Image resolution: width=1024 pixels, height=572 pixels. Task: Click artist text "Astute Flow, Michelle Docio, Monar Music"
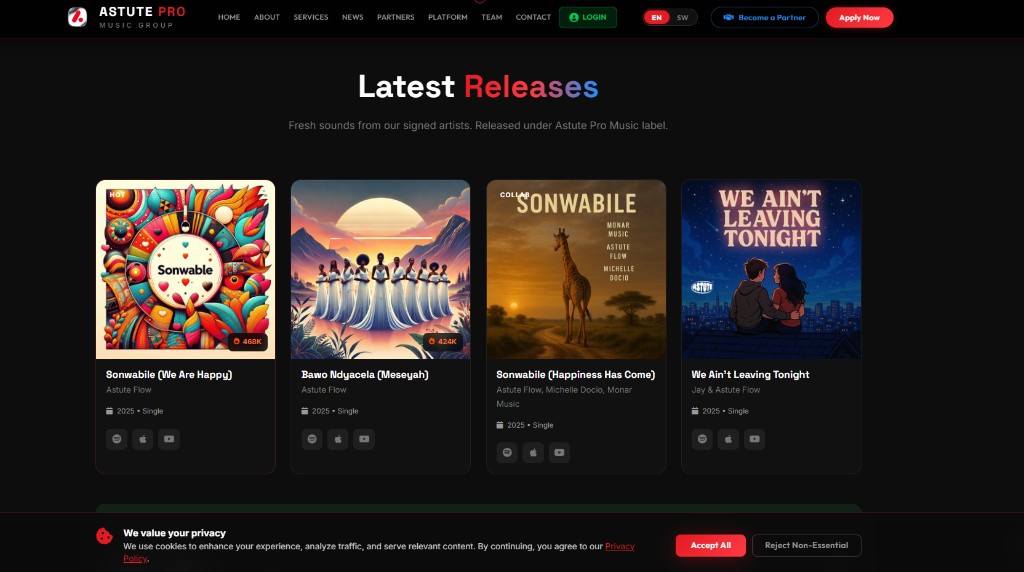(564, 397)
